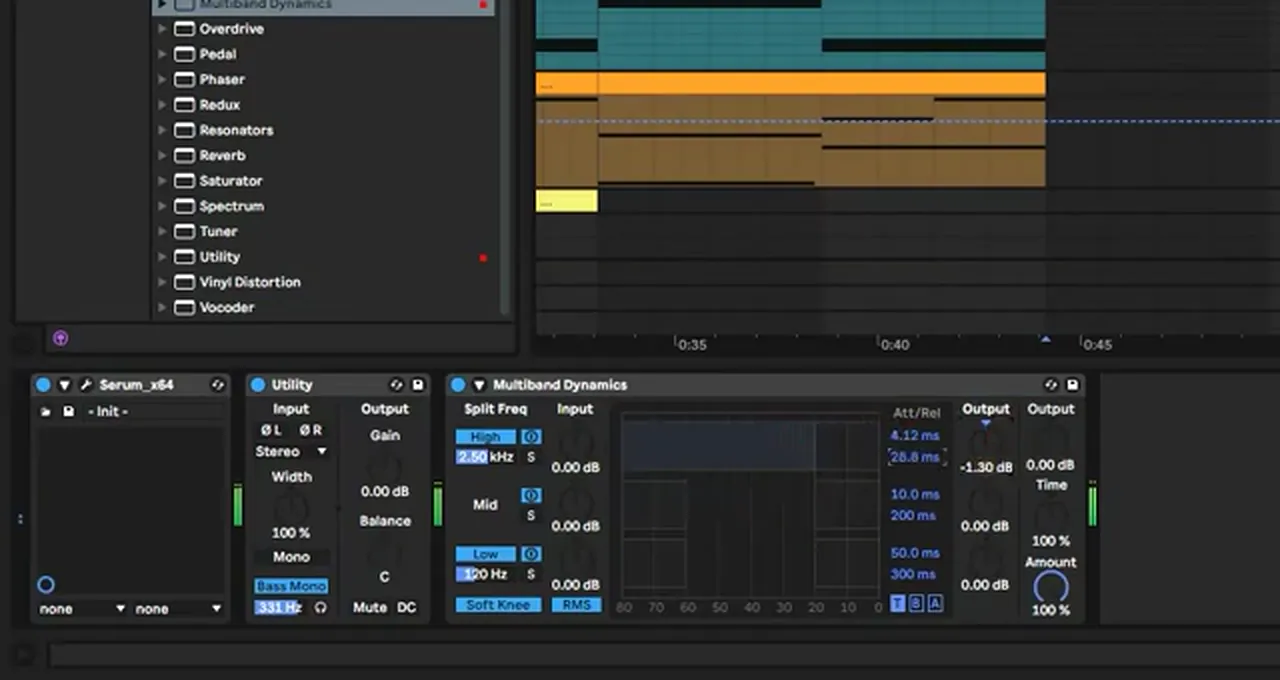
Task: Expand the Reverb browser entry
Action: [x=162, y=155]
